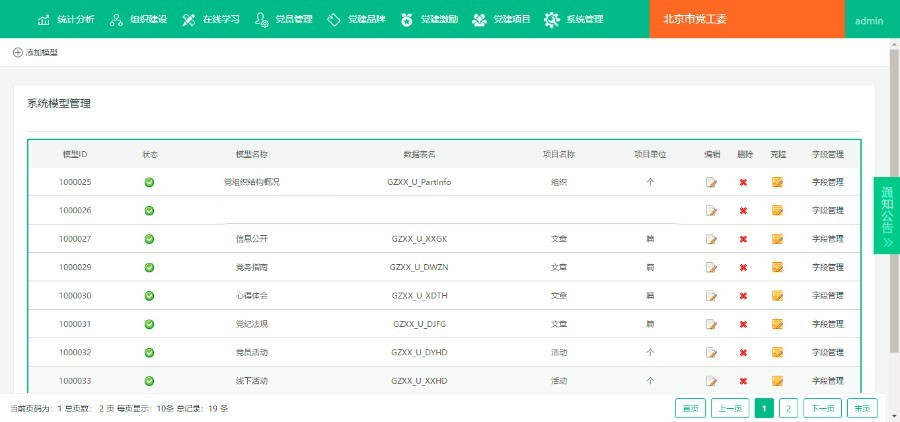Click the 添加模型 plus icon
This screenshot has width=900, height=422.
pos(18,52)
